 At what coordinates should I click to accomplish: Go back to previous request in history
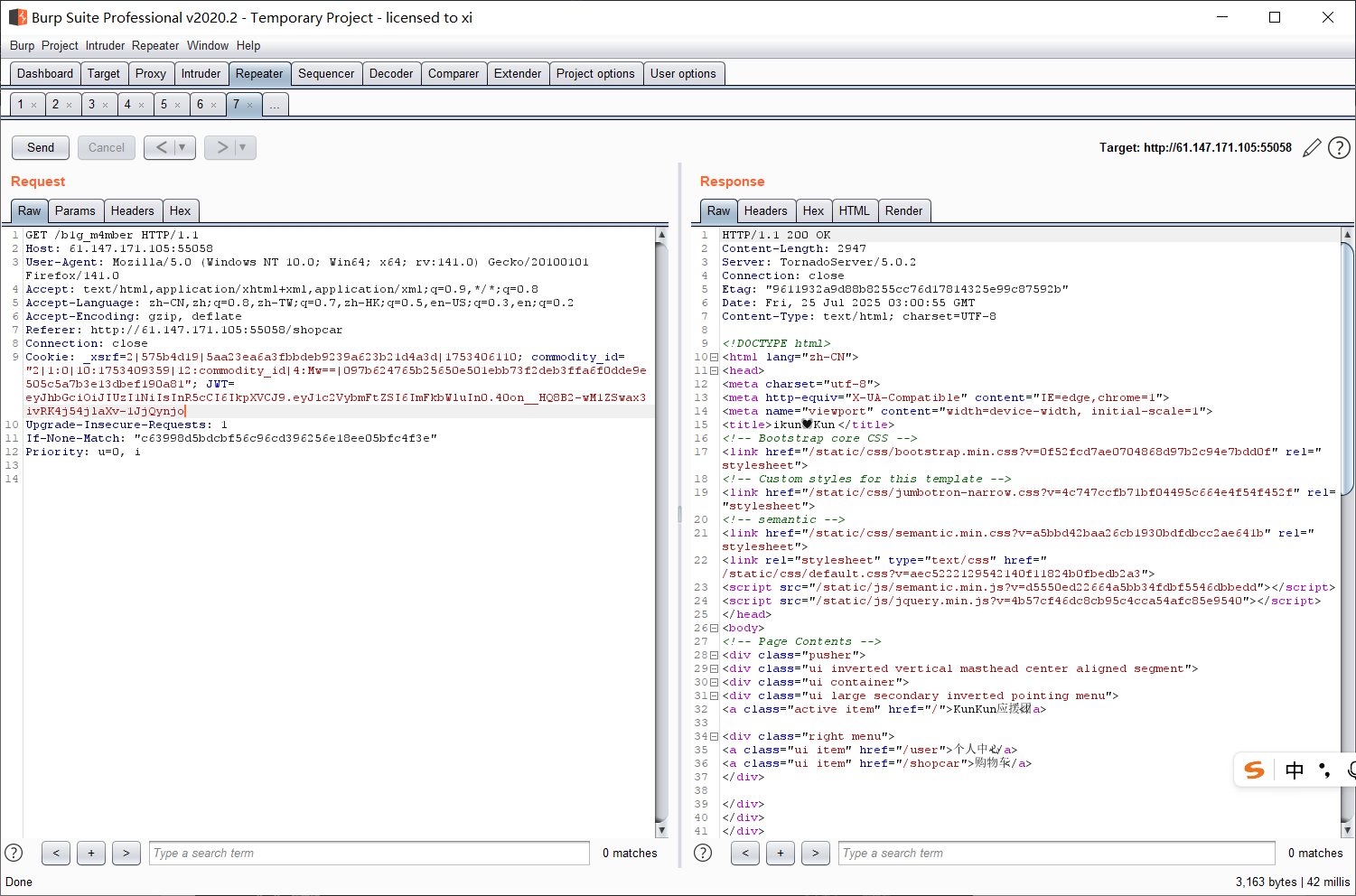(161, 147)
